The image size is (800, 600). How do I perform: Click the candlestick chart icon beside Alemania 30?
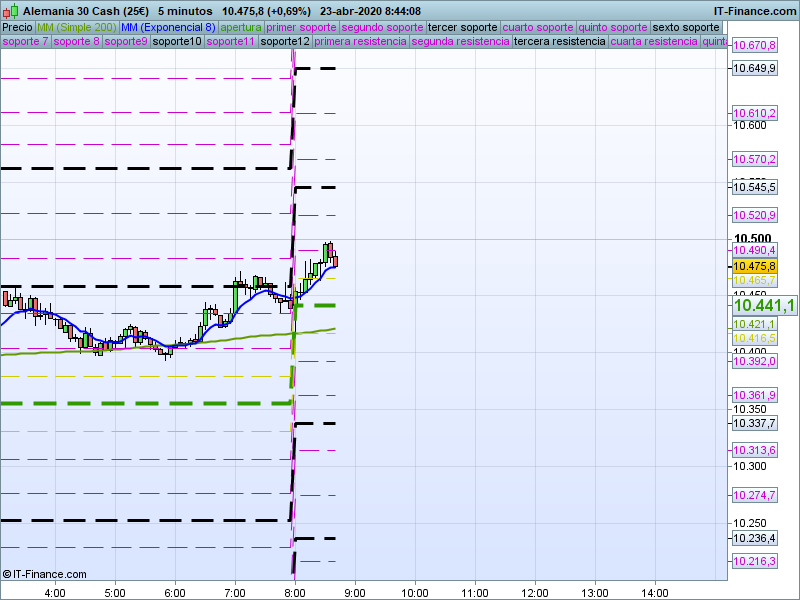click(11, 10)
